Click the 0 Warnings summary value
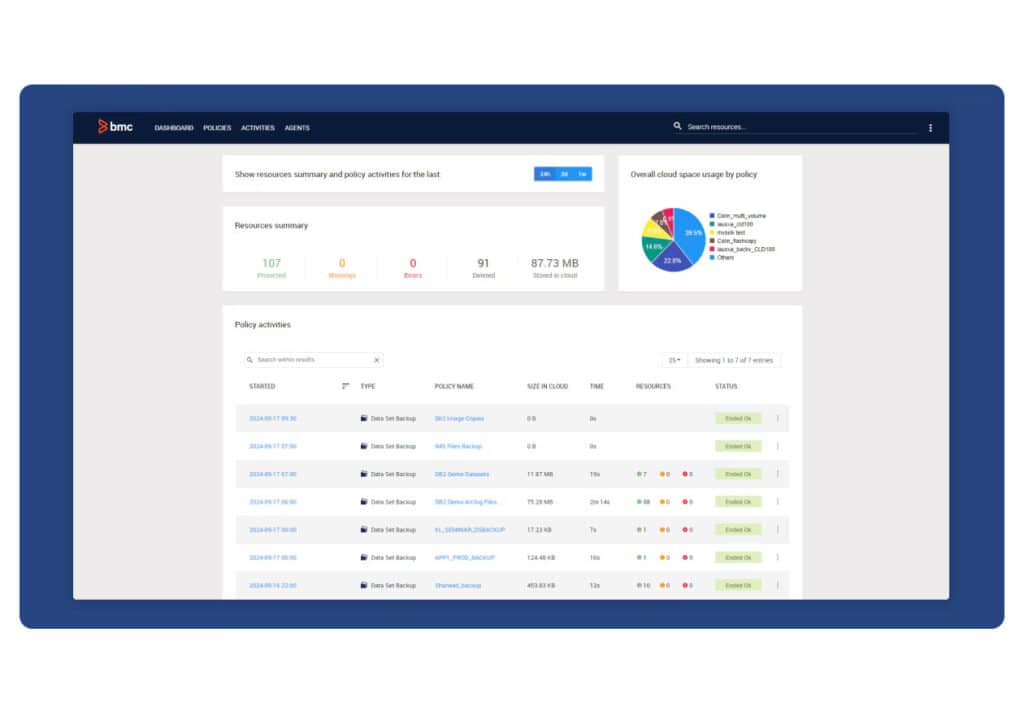Screen dimensions: 1024x715 click(342, 263)
